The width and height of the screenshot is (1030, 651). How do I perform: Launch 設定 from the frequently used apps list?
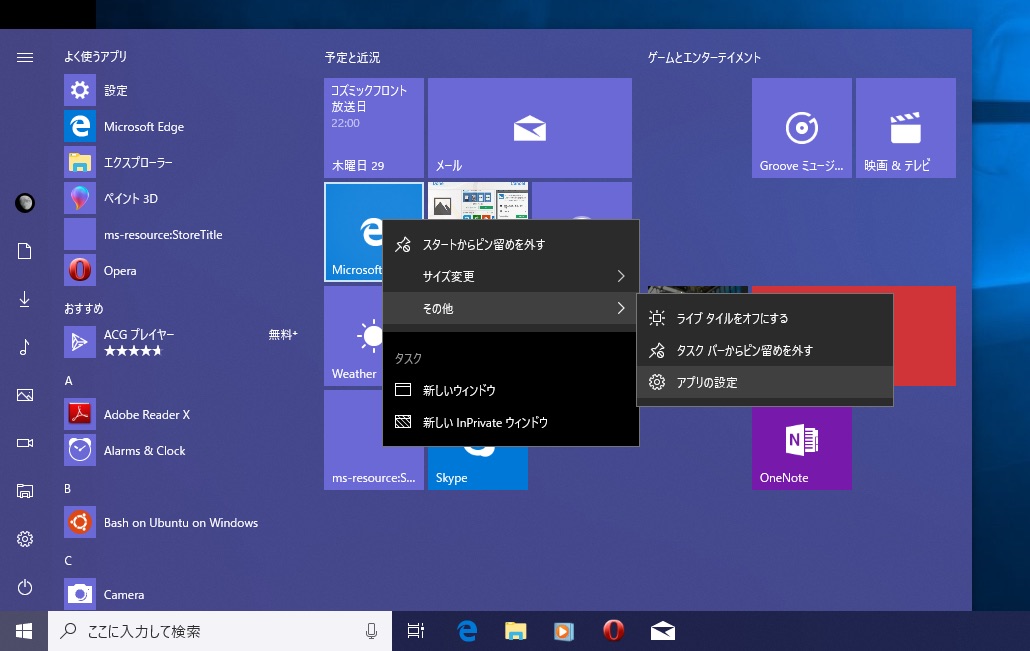click(181, 90)
